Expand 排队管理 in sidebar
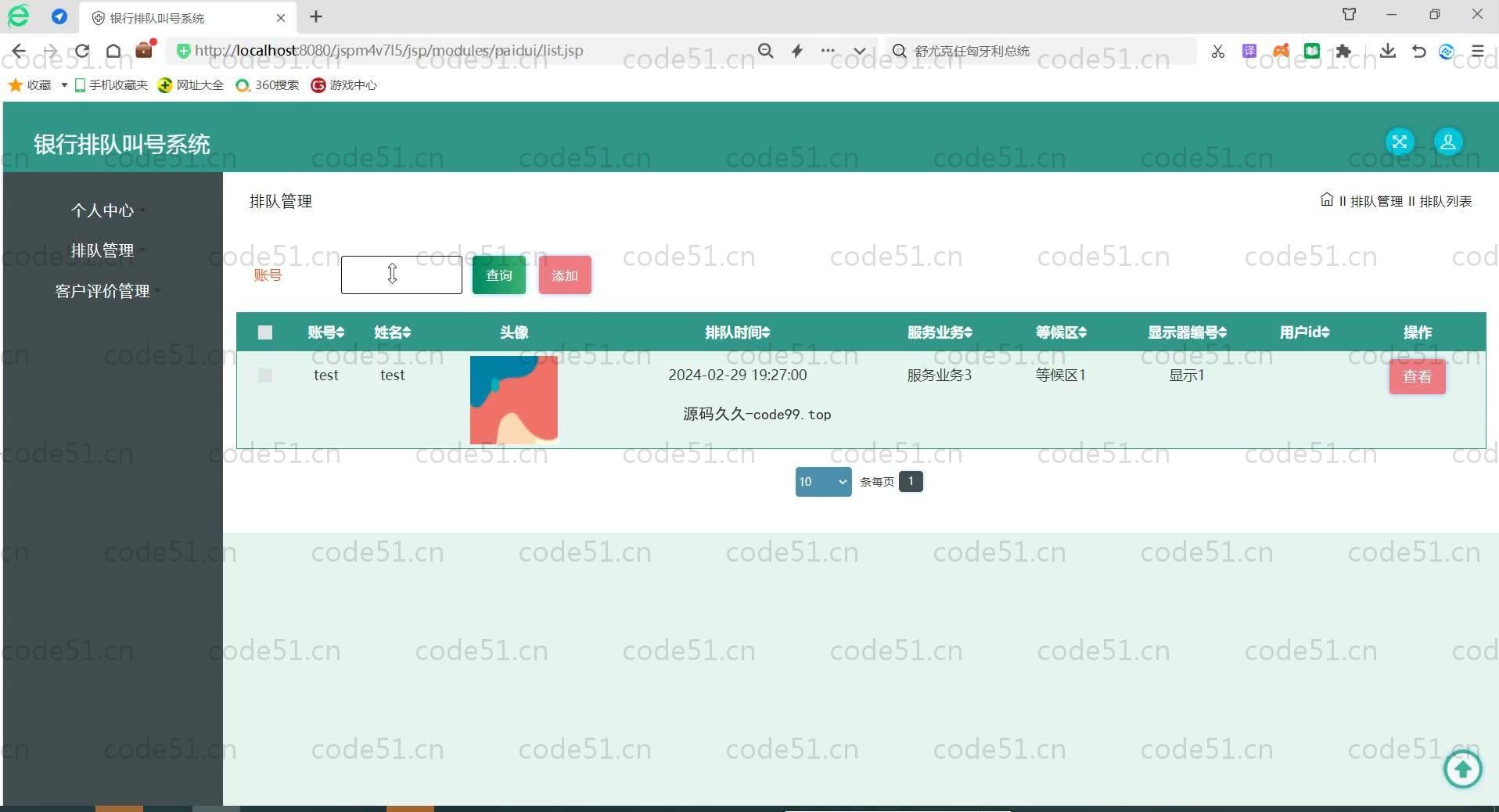 (x=102, y=250)
